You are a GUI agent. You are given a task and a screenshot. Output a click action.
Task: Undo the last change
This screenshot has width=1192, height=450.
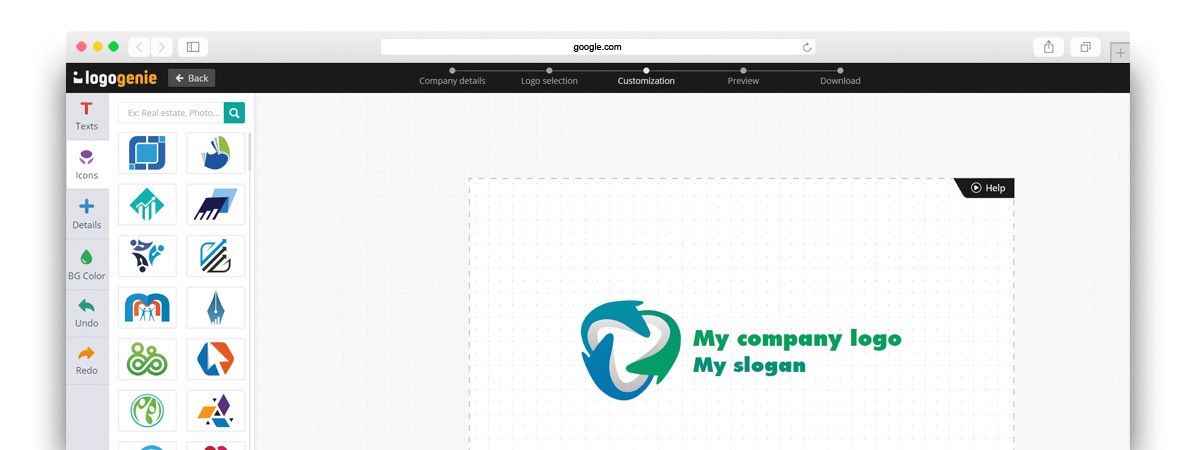point(87,313)
